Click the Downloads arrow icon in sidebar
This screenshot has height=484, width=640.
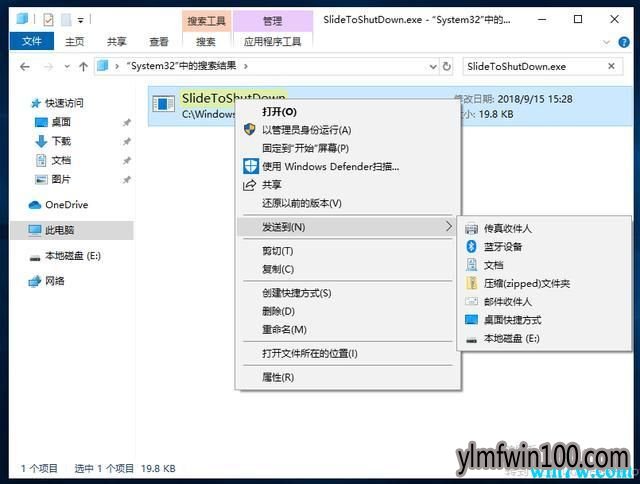pos(41,141)
